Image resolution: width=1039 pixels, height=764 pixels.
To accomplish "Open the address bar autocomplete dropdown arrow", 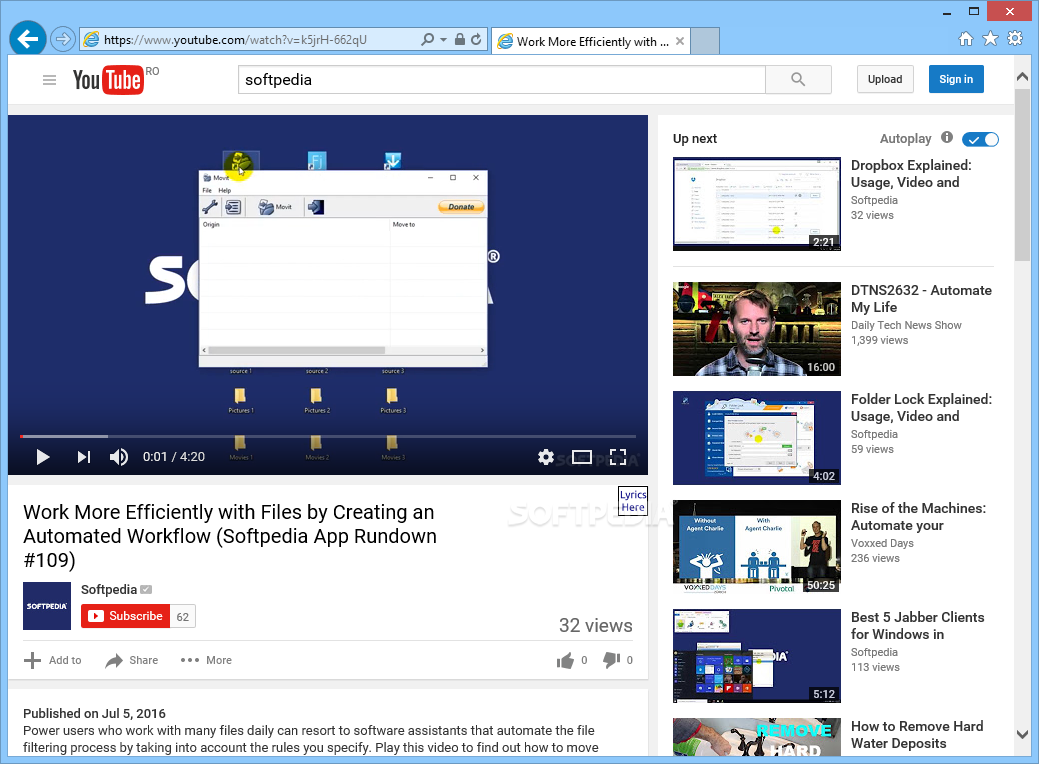I will click(443, 40).
